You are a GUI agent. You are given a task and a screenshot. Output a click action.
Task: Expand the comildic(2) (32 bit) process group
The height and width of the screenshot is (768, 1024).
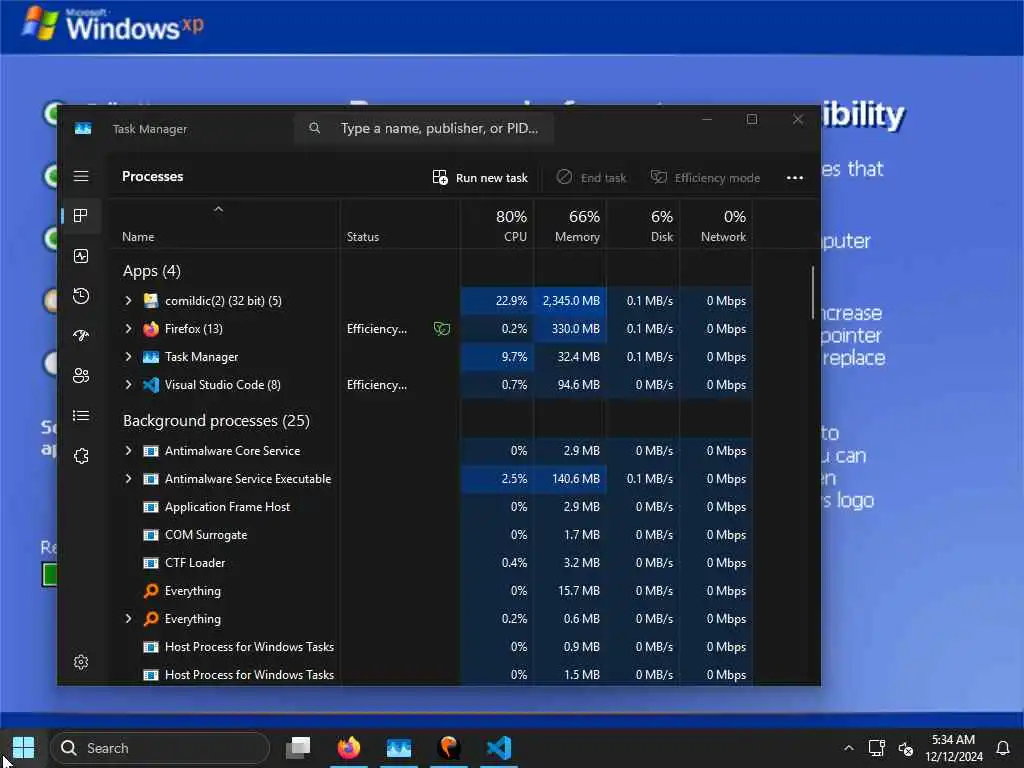point(128,300)
